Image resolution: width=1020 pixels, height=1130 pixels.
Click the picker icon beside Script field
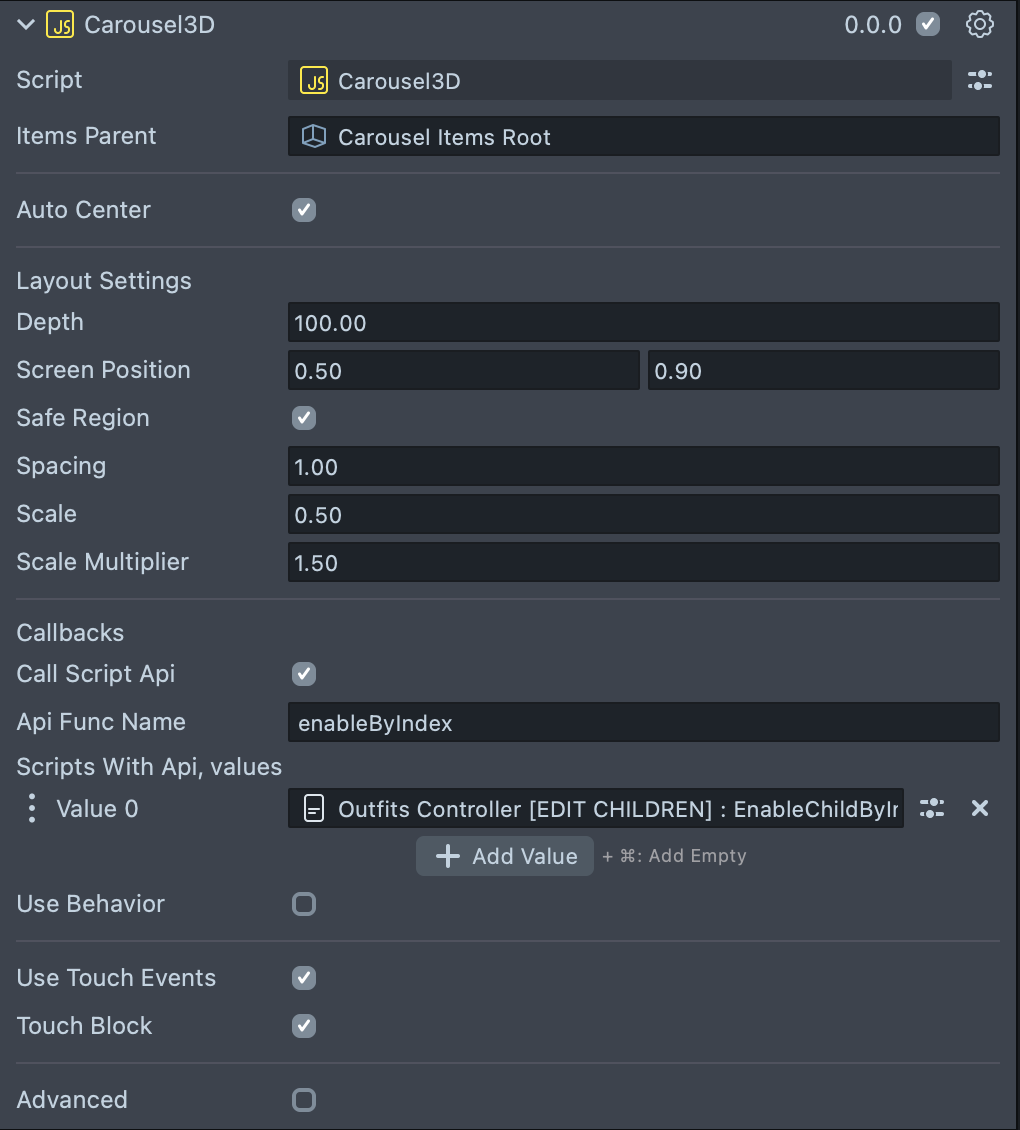point(980,81)
